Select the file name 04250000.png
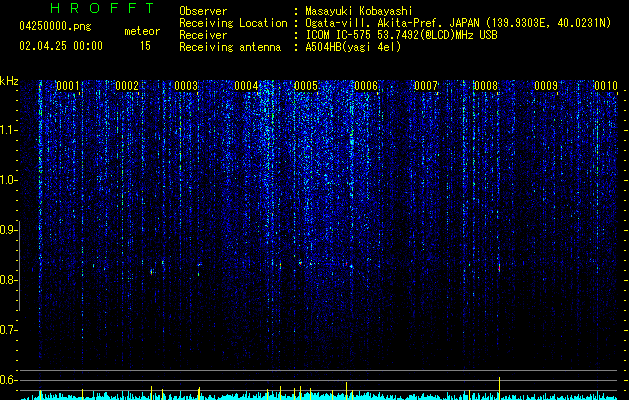 coord(55,27)
